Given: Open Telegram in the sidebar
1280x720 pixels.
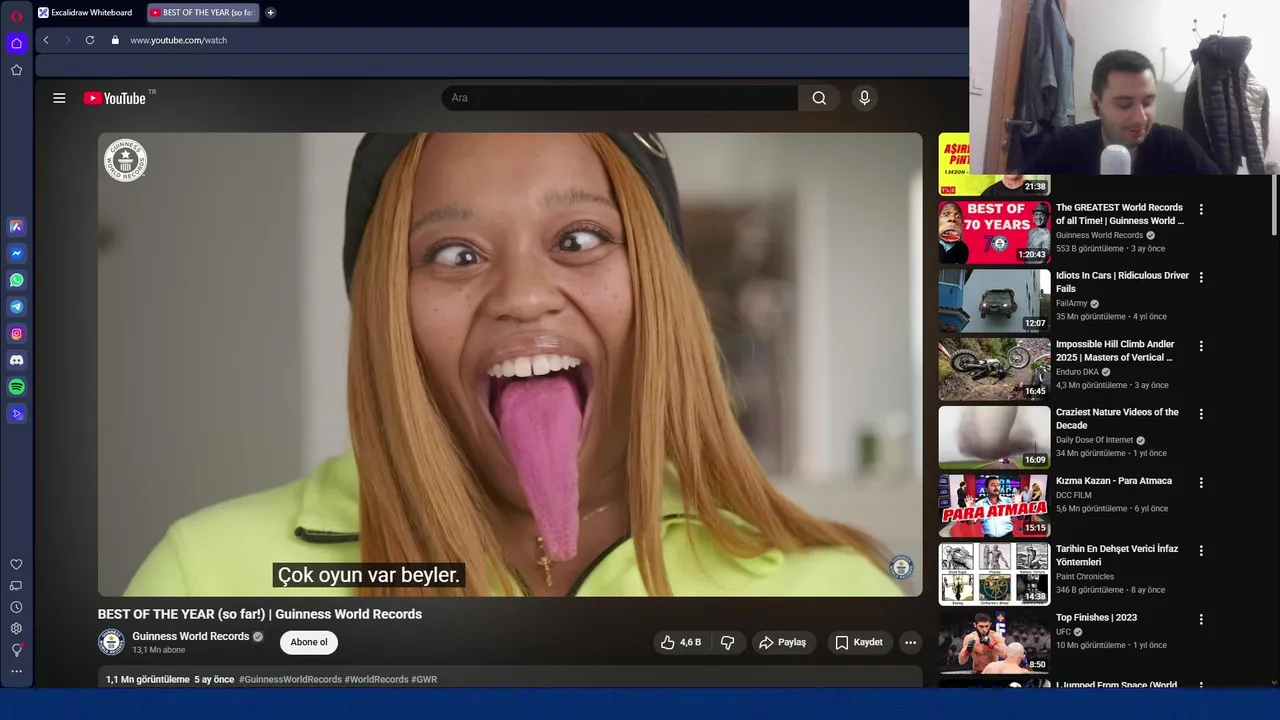Looking at the screenshot, I should point(16,307).
